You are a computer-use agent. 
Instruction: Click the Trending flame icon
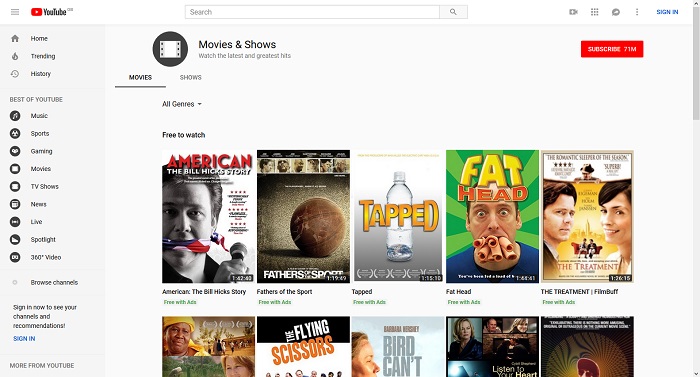pyautogui.click(x=15, y=56)
